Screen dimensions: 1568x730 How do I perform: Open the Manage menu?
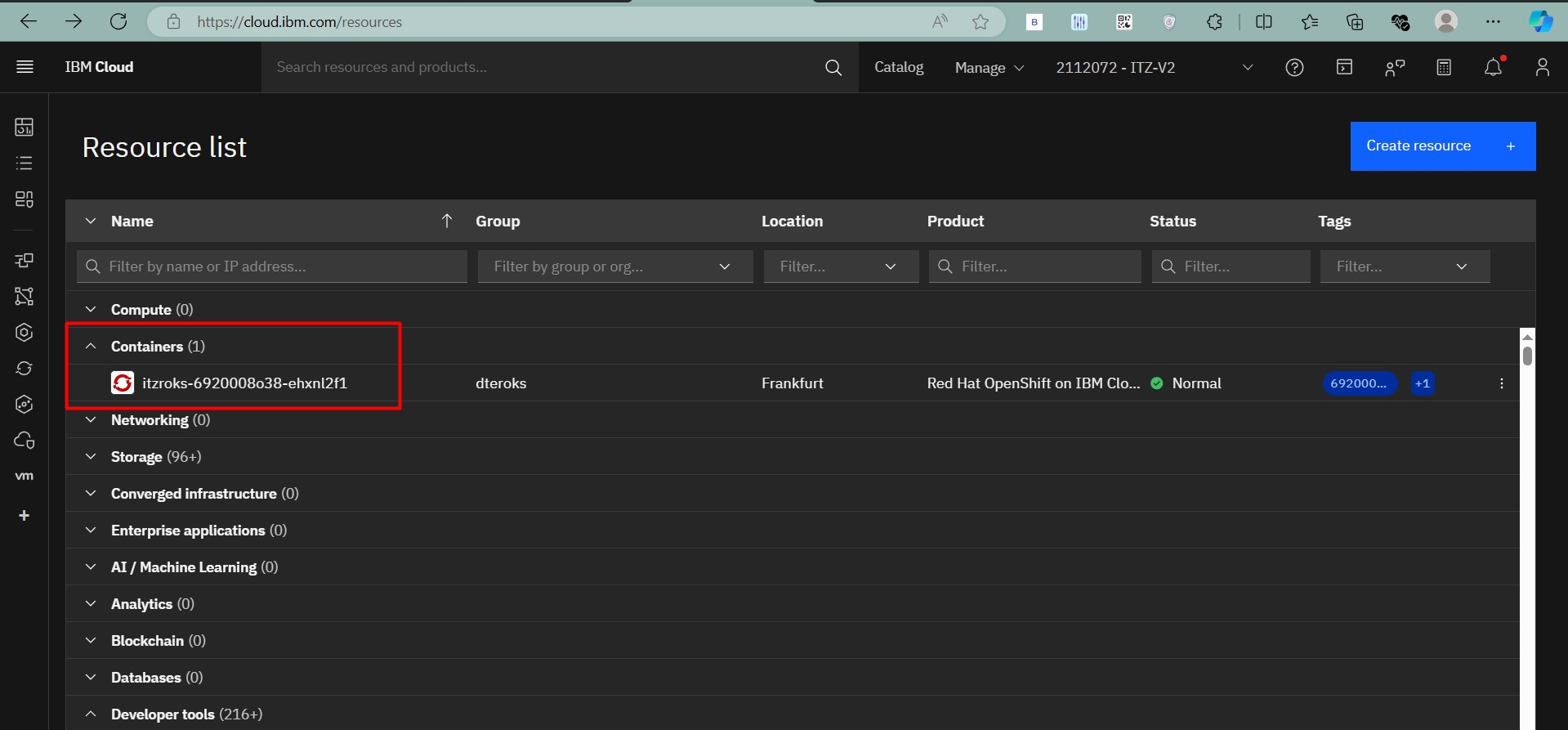click(x=989, y=68)
